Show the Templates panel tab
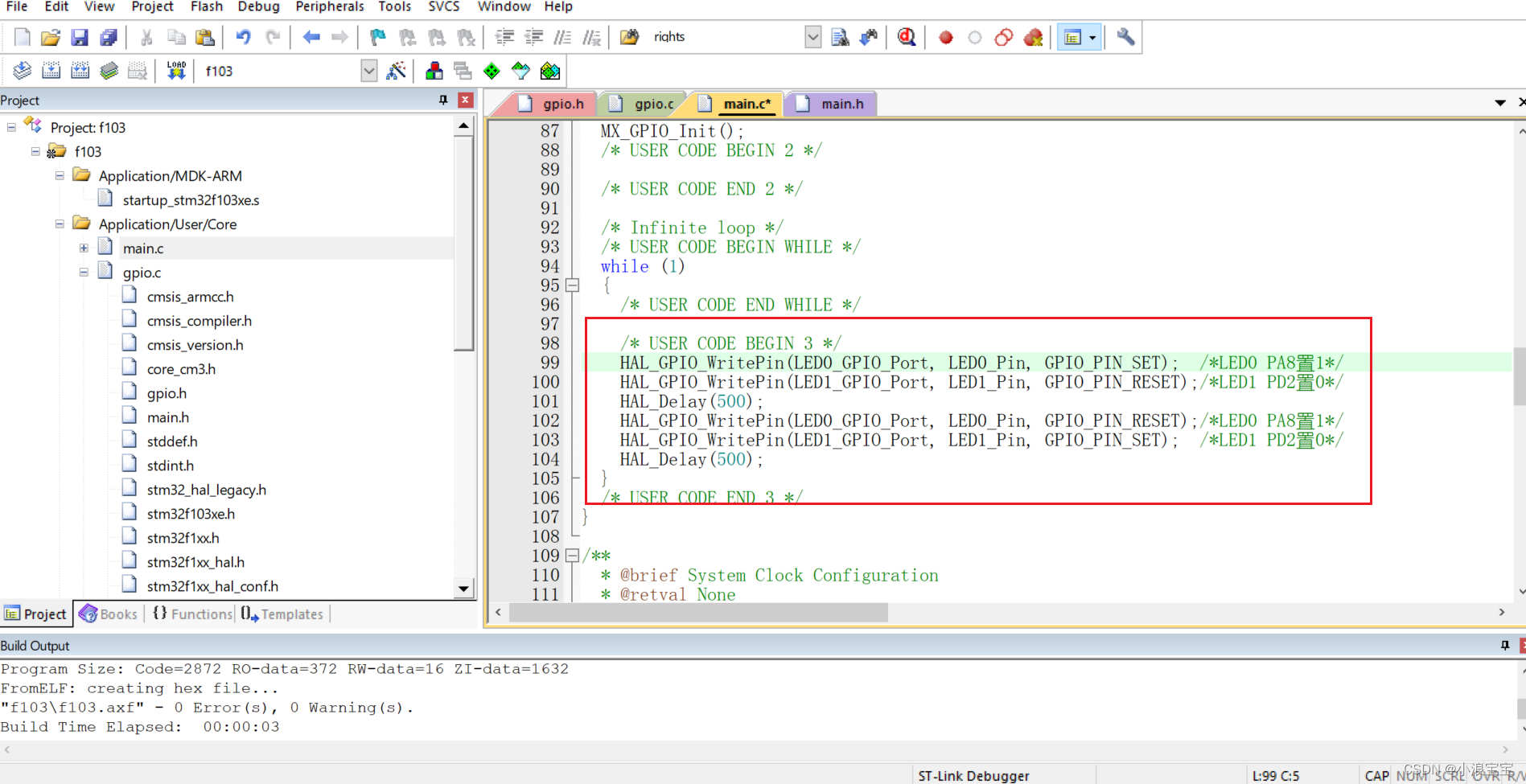 [282, 614]
